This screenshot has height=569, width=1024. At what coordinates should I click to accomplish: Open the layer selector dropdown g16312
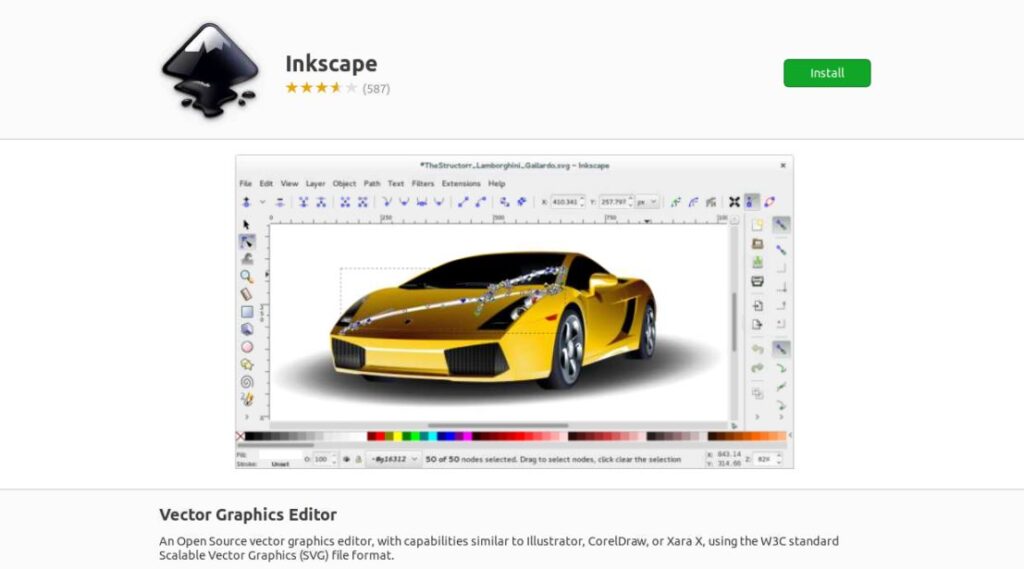[392, 460]
